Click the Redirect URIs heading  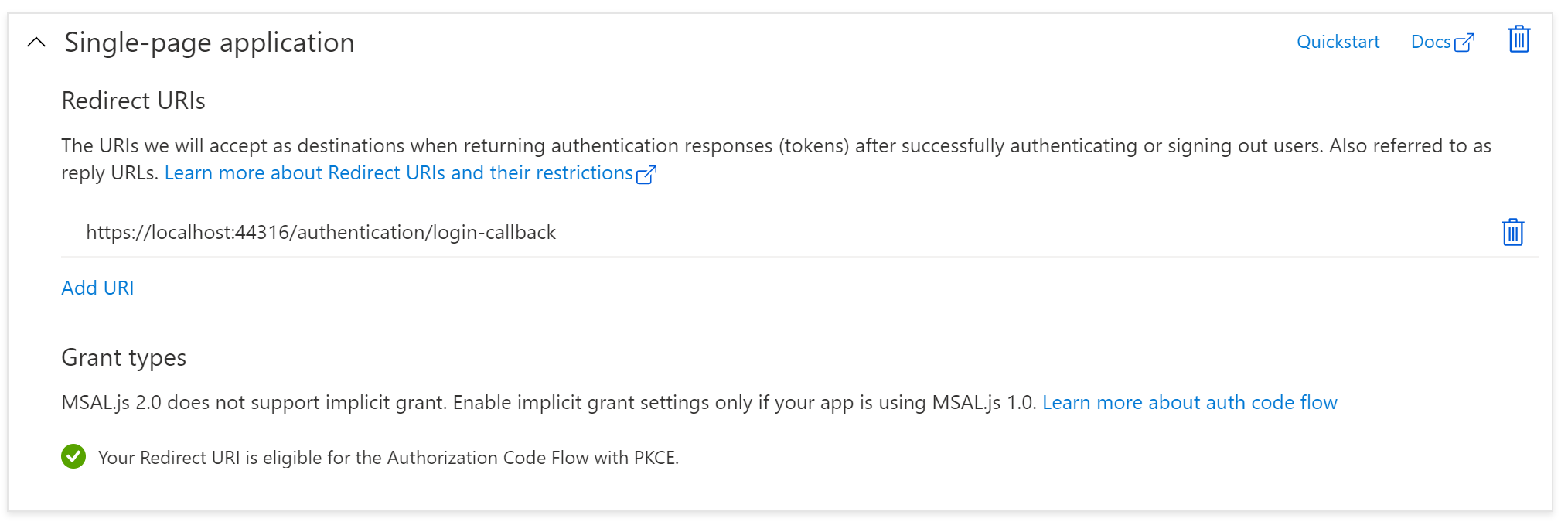(133, 101)
